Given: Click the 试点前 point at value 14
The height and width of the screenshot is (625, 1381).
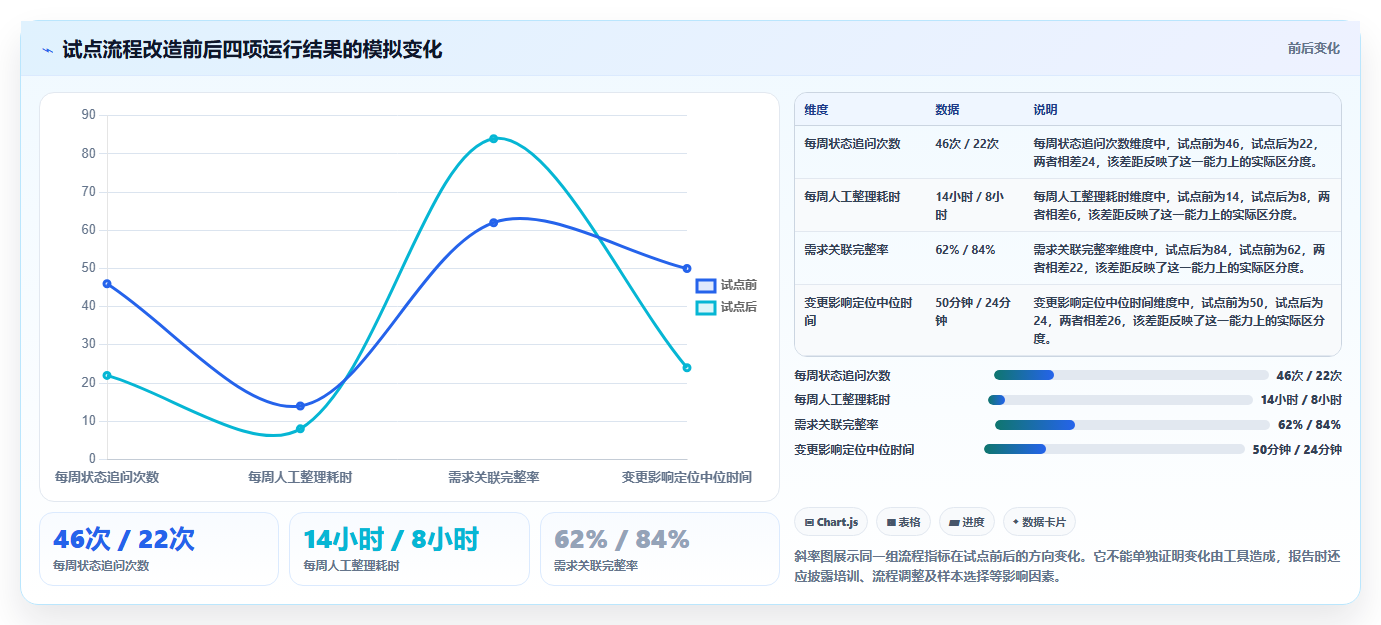Looking at the screenshot, I should pos(300,406).
